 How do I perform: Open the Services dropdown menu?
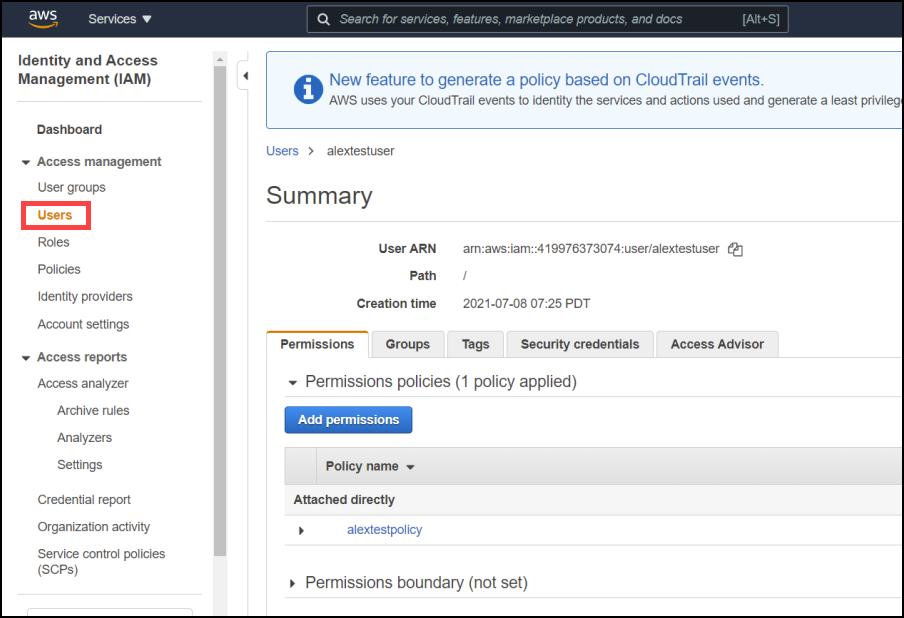pos(120,19)
